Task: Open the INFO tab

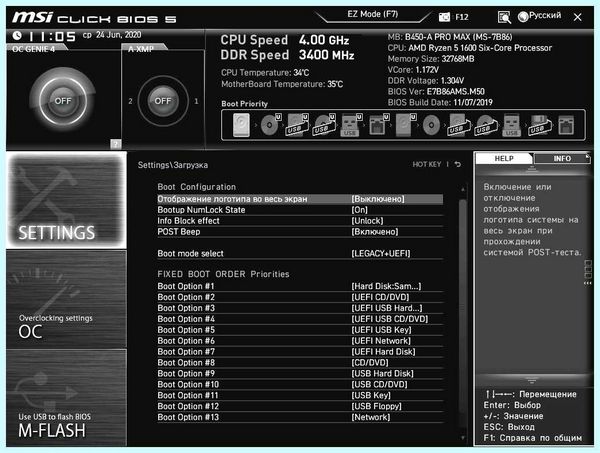Action: tap(562, 158)
